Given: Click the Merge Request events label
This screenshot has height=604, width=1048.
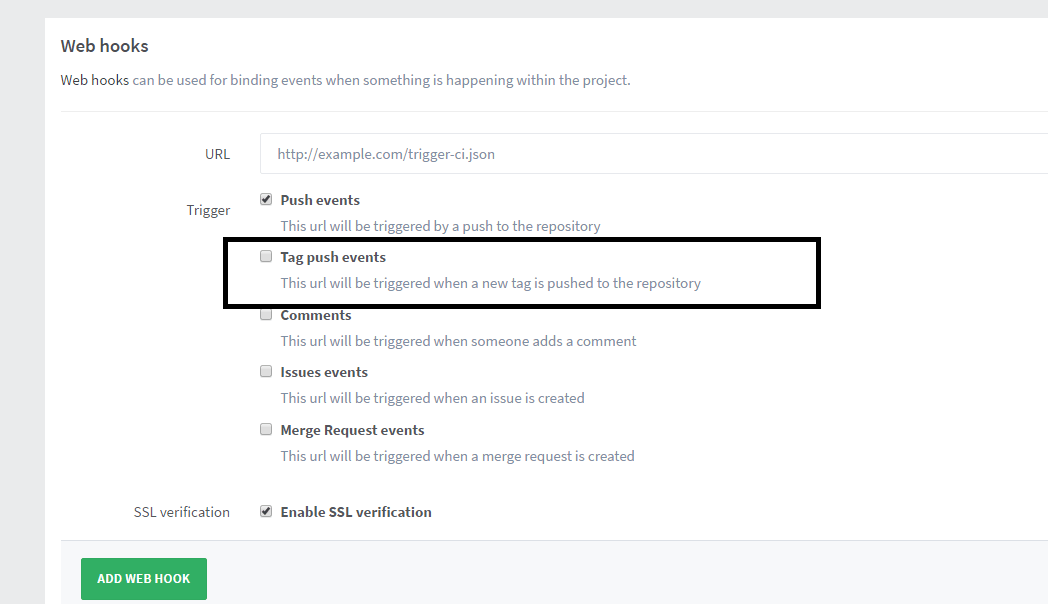Looking at the screenshot, I should [352, 429].
